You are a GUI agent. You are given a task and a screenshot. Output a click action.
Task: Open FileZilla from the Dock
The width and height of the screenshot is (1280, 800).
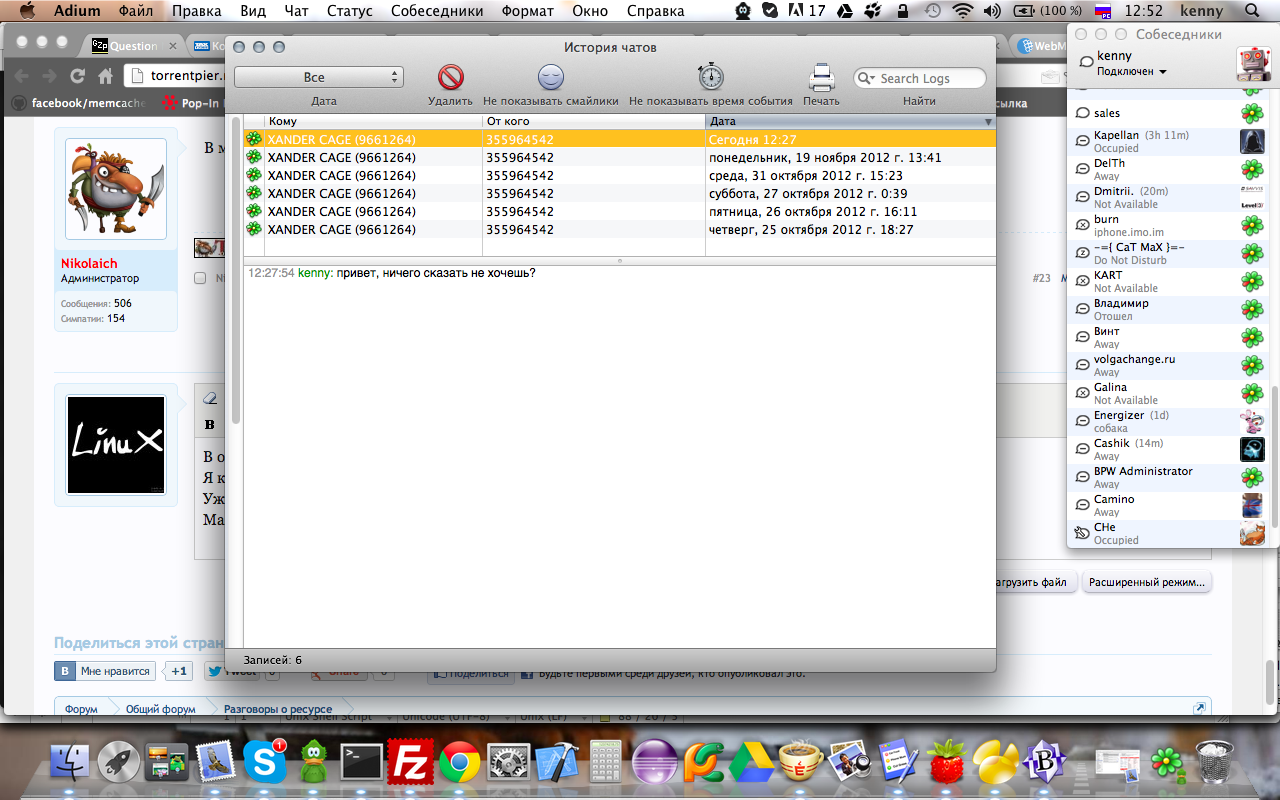tap(410, 762)
